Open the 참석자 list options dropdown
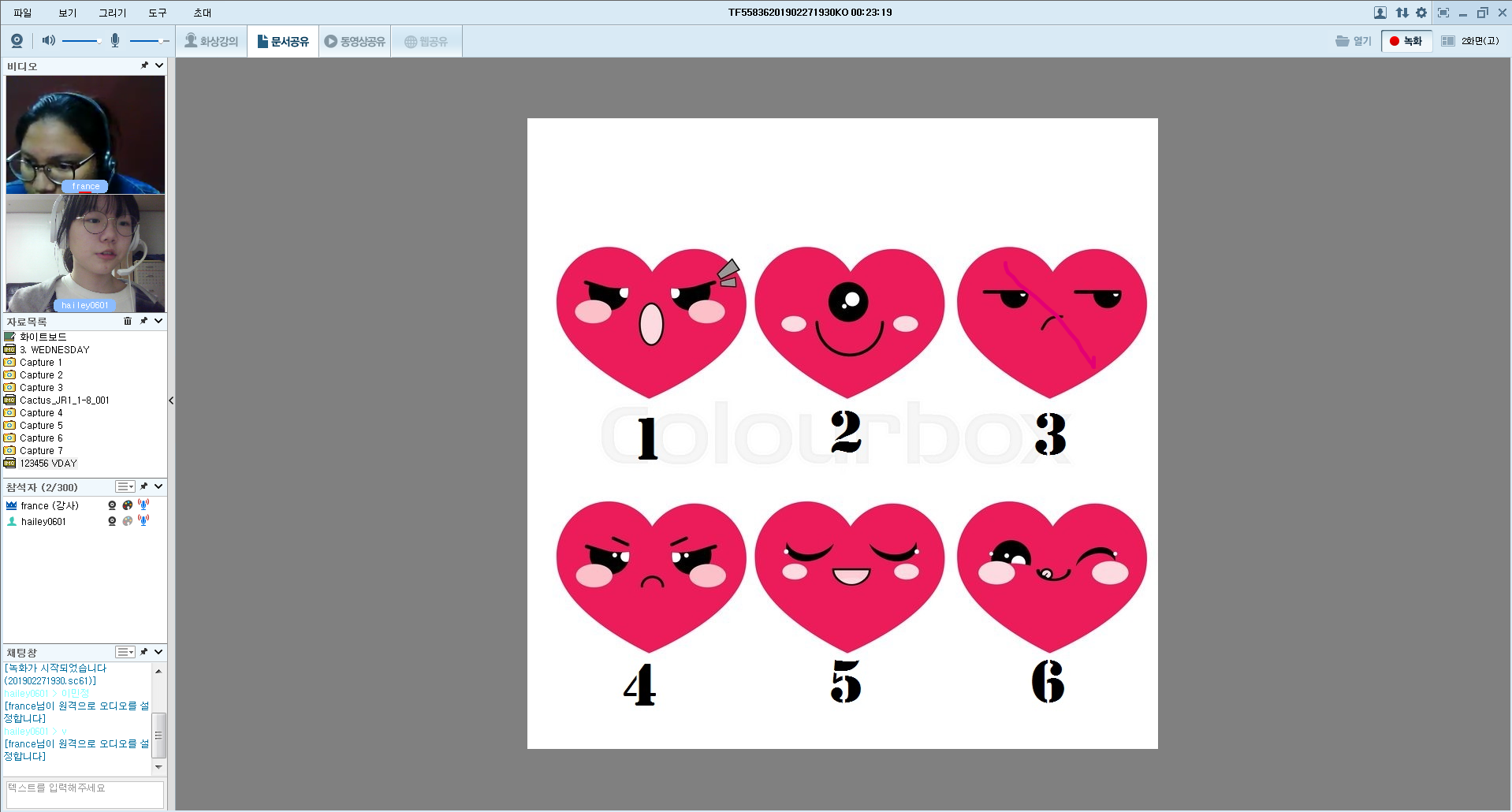1512x812 pixels. tap(125, 486)
